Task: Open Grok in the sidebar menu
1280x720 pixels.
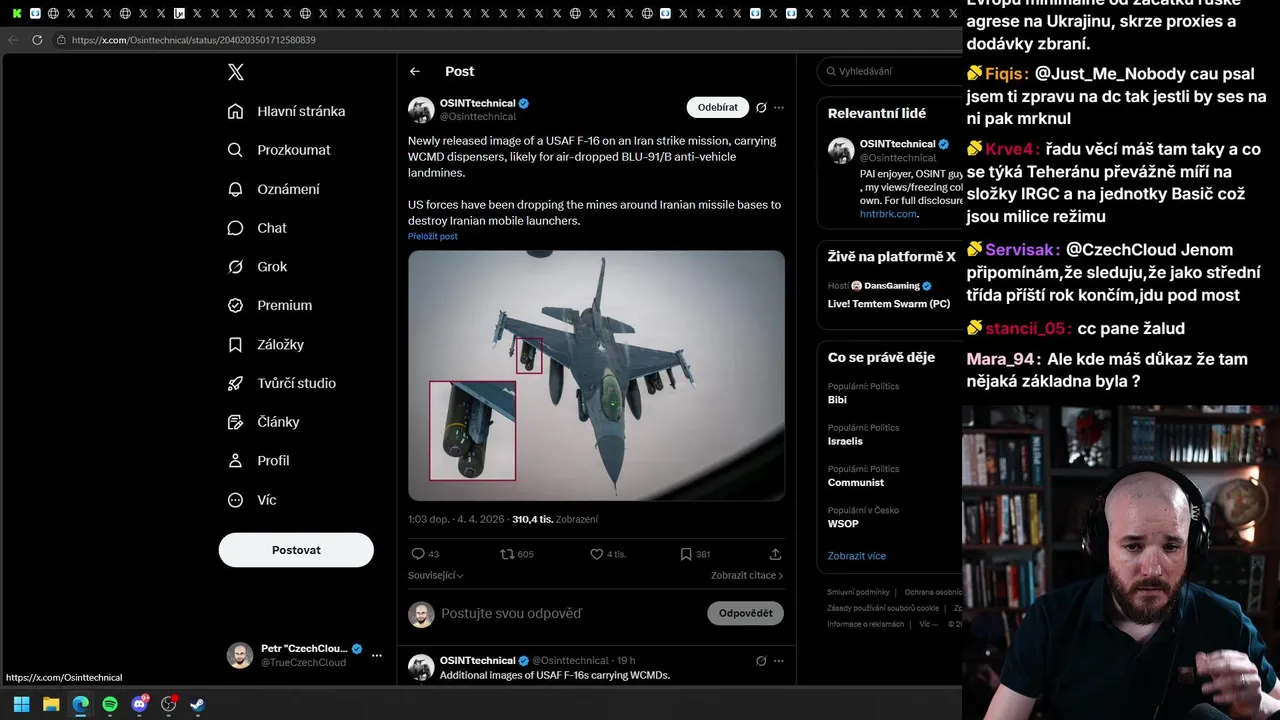Action: tap(257, 267)
